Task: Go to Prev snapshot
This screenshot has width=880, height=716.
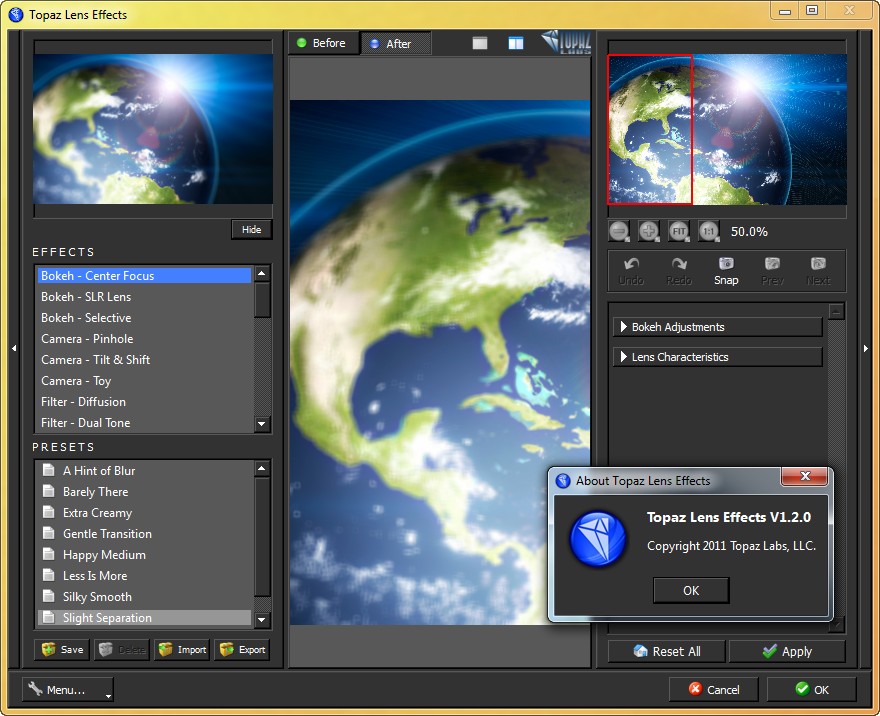Action: tap(772, 271)
